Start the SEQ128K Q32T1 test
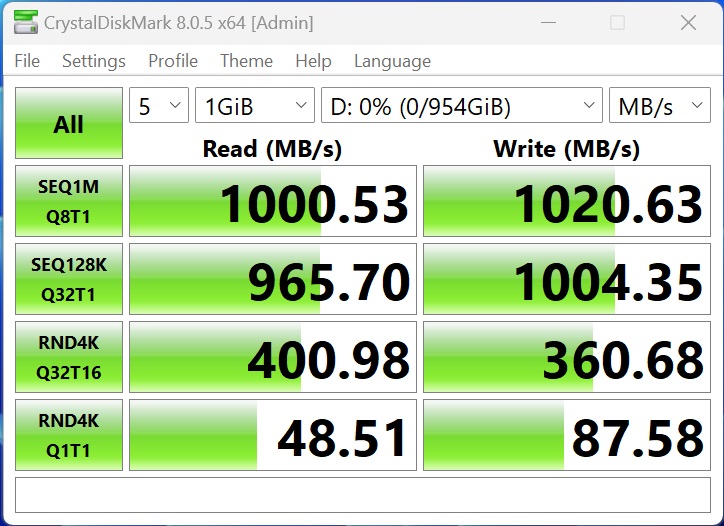This screenshot has height=526, width=724. click(69, 279)
